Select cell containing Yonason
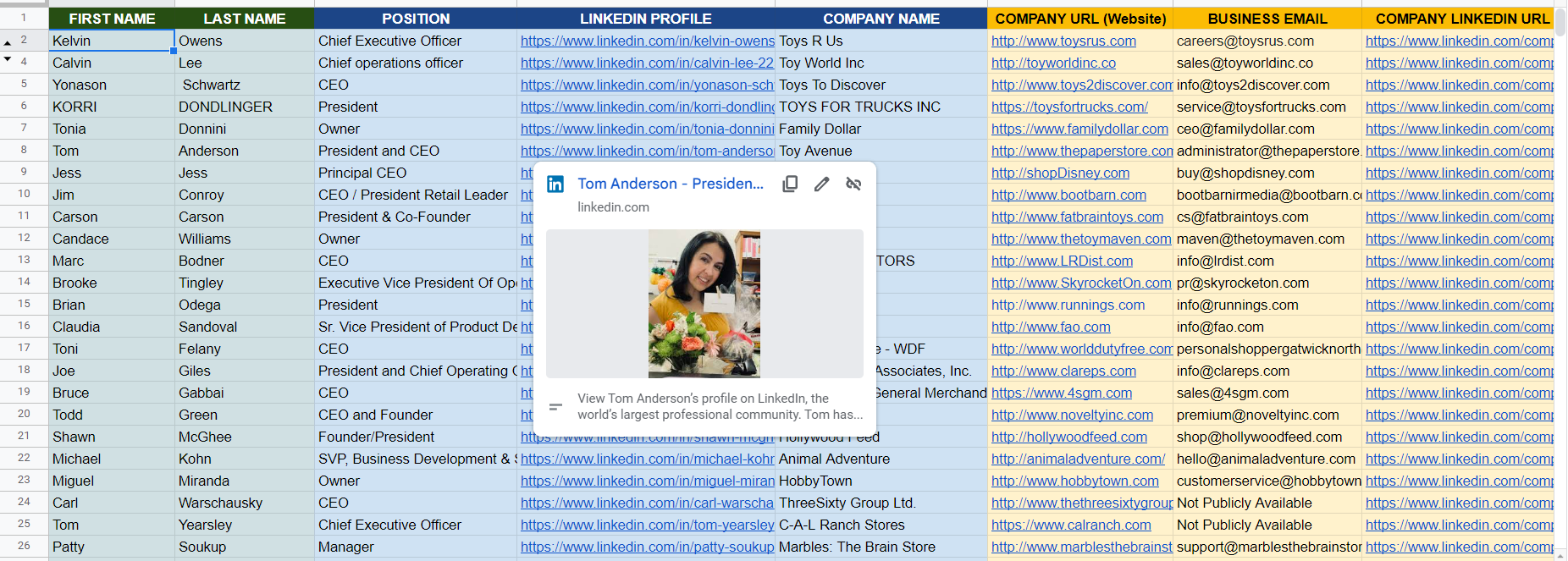The height and width of the screenshot is (561, 1568). pyautogui.click(x=112, y=85)
